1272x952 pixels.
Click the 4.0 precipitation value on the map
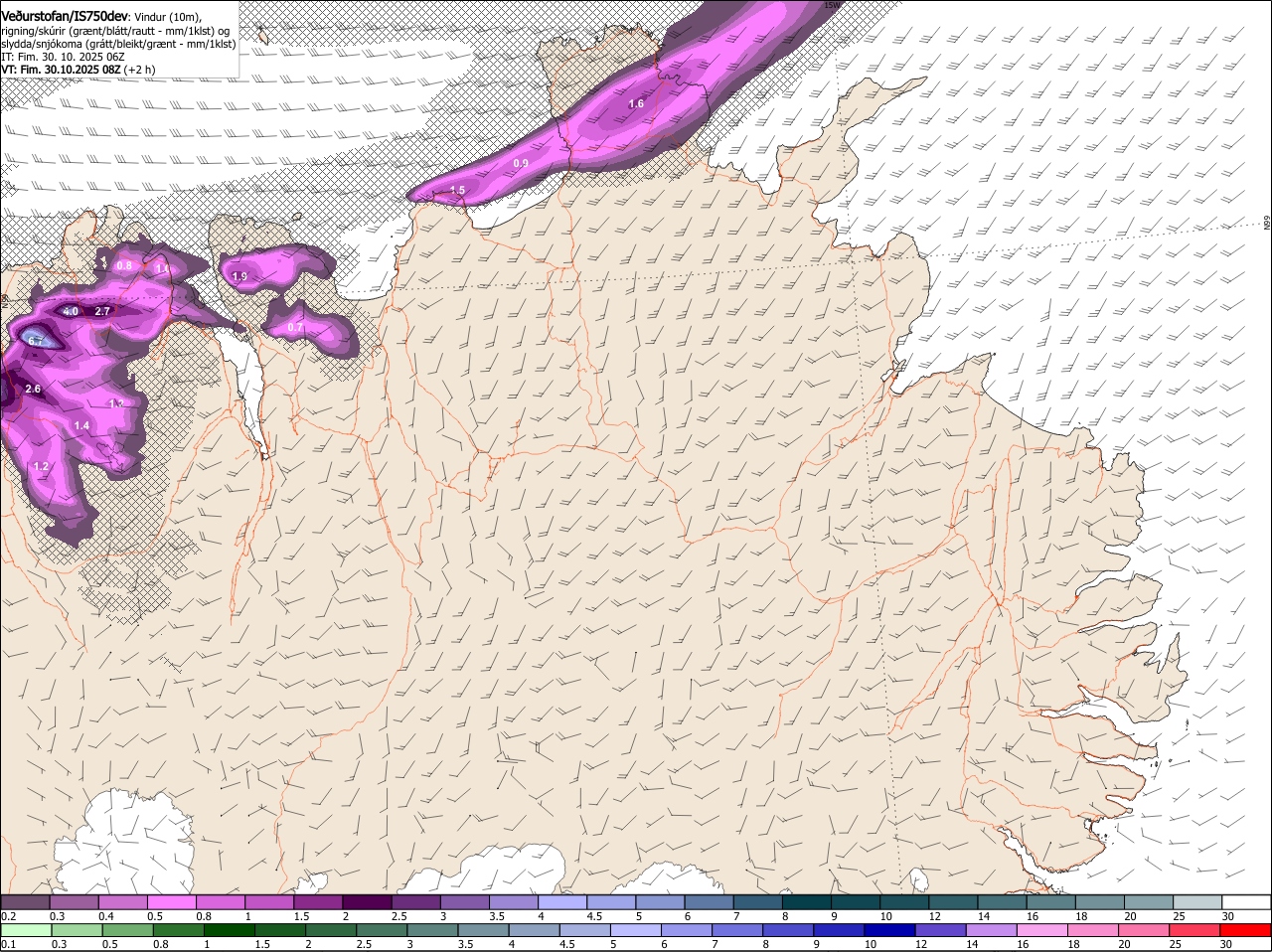point(71,311)
